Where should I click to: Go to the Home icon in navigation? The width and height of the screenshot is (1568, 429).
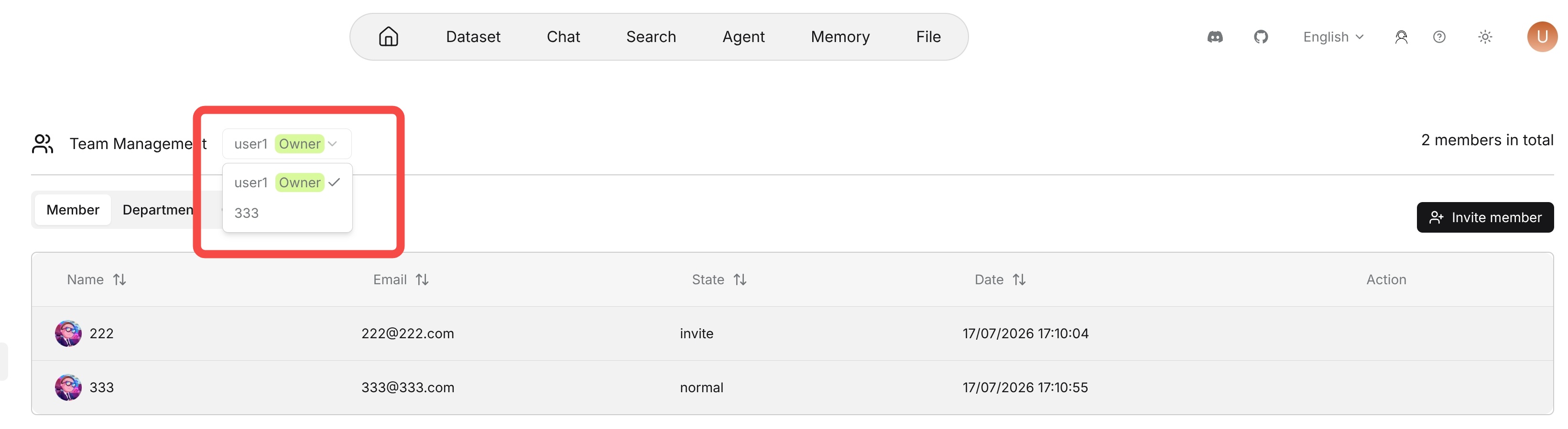(x=388, y=36)
